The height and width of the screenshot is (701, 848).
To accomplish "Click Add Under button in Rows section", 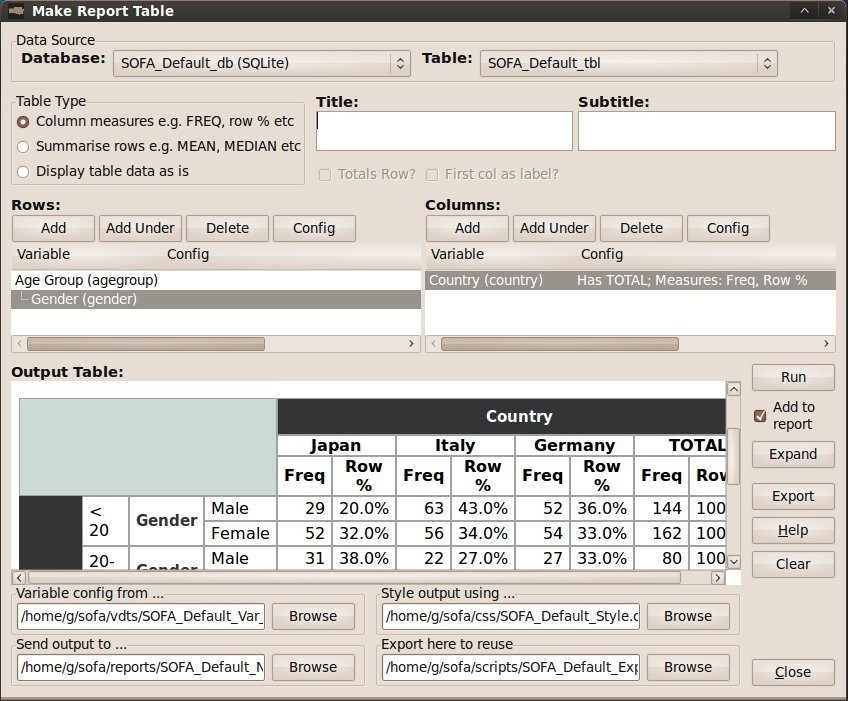I will point(140,228).
